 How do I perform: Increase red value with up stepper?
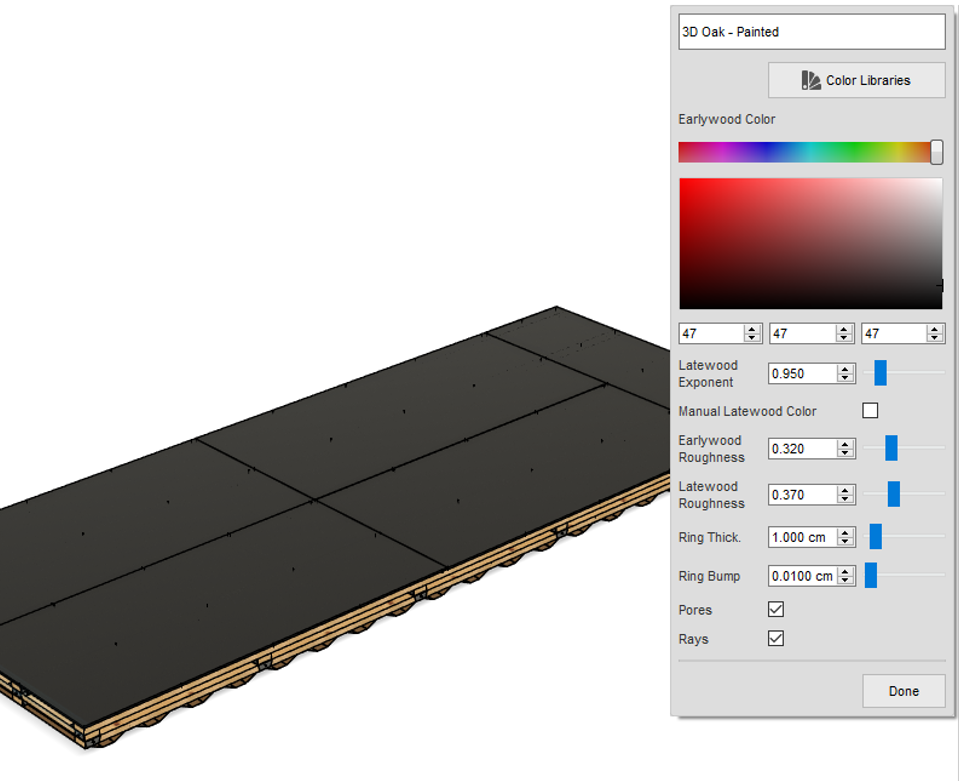tap(752, 329)
